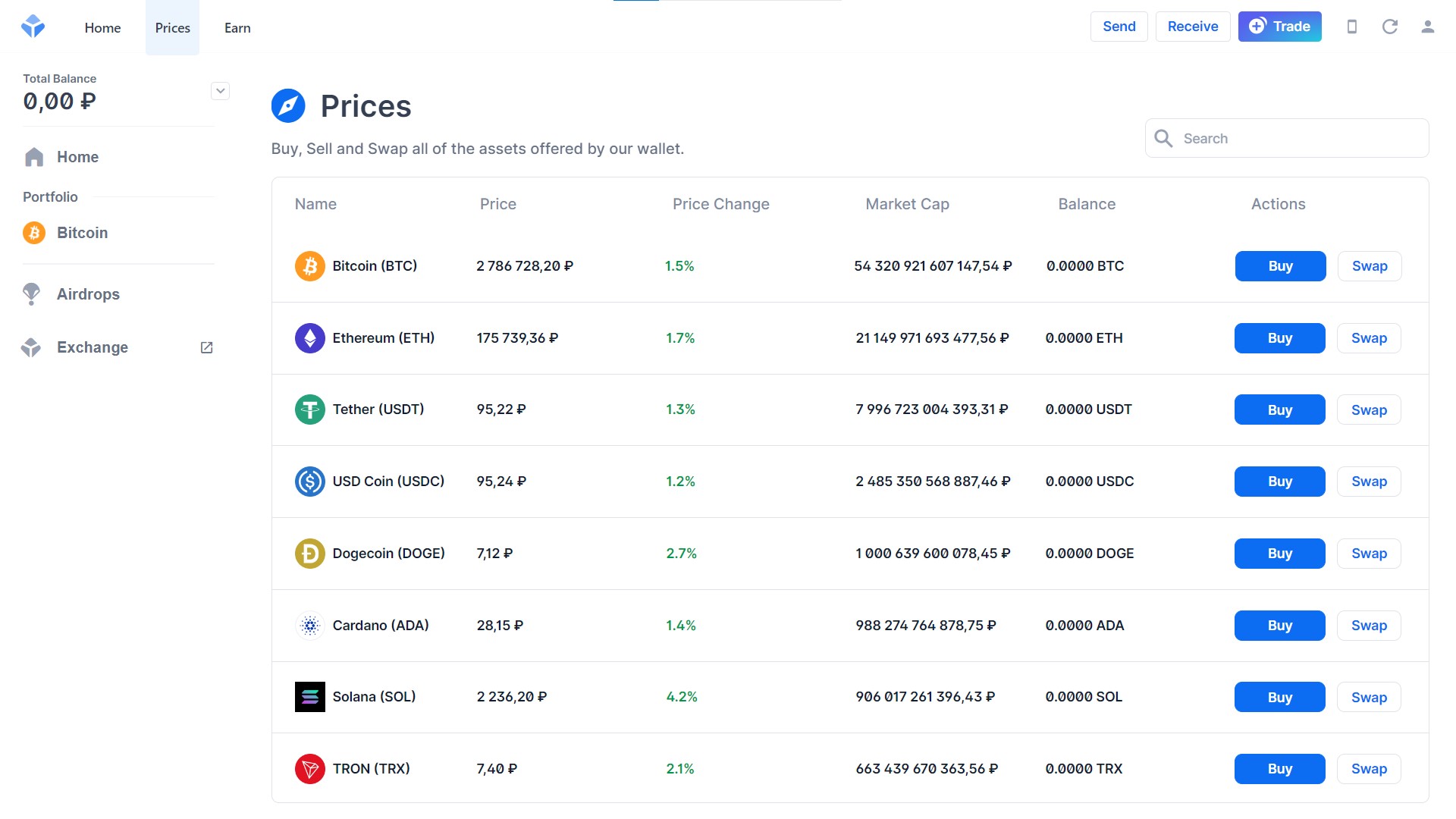The height and width of the screenshot is (819, 1456).
Task: Click the Name column header
Action: click(x=315, y=204)
